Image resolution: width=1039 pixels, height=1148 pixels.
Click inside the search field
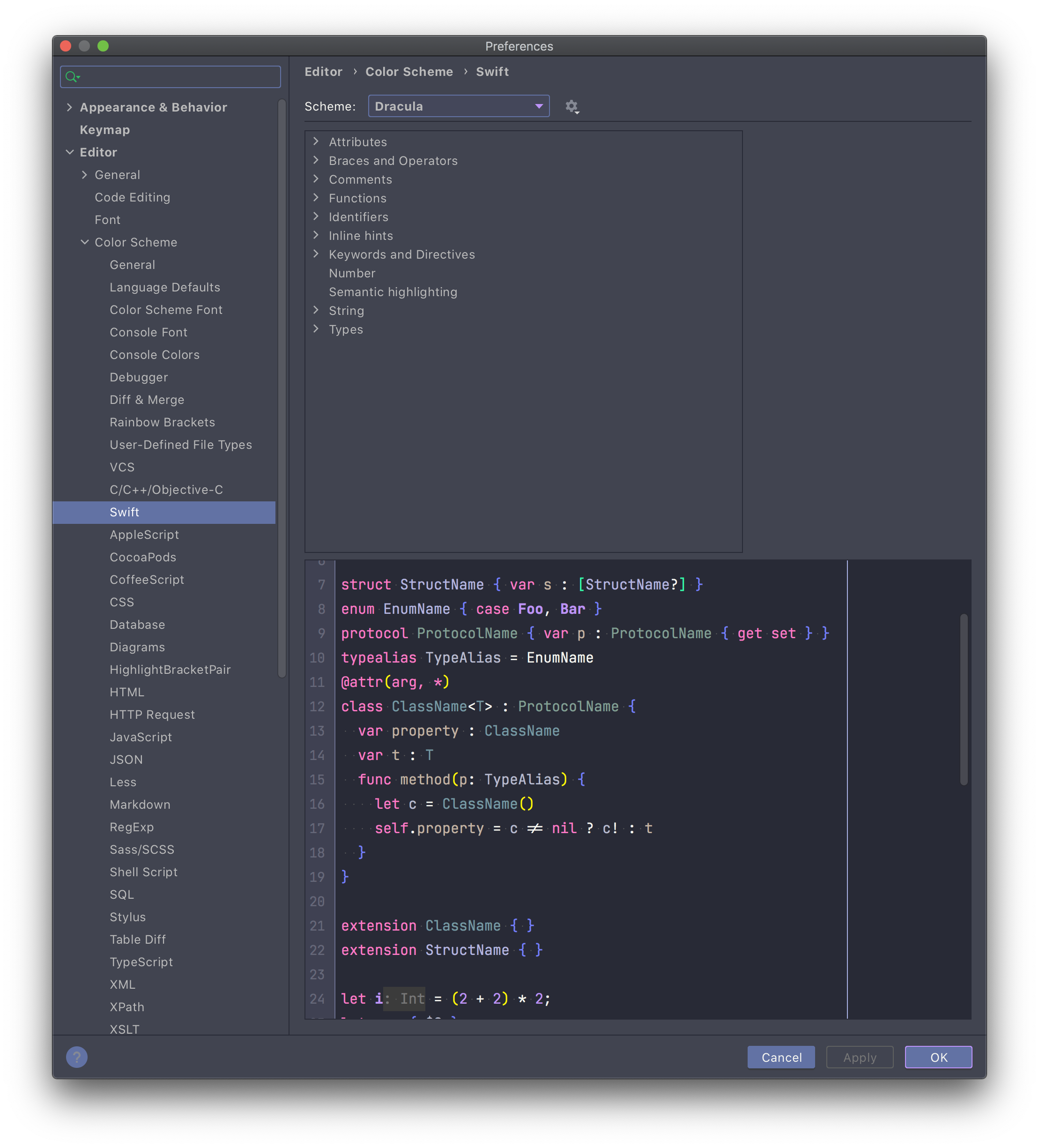point(171,77)
